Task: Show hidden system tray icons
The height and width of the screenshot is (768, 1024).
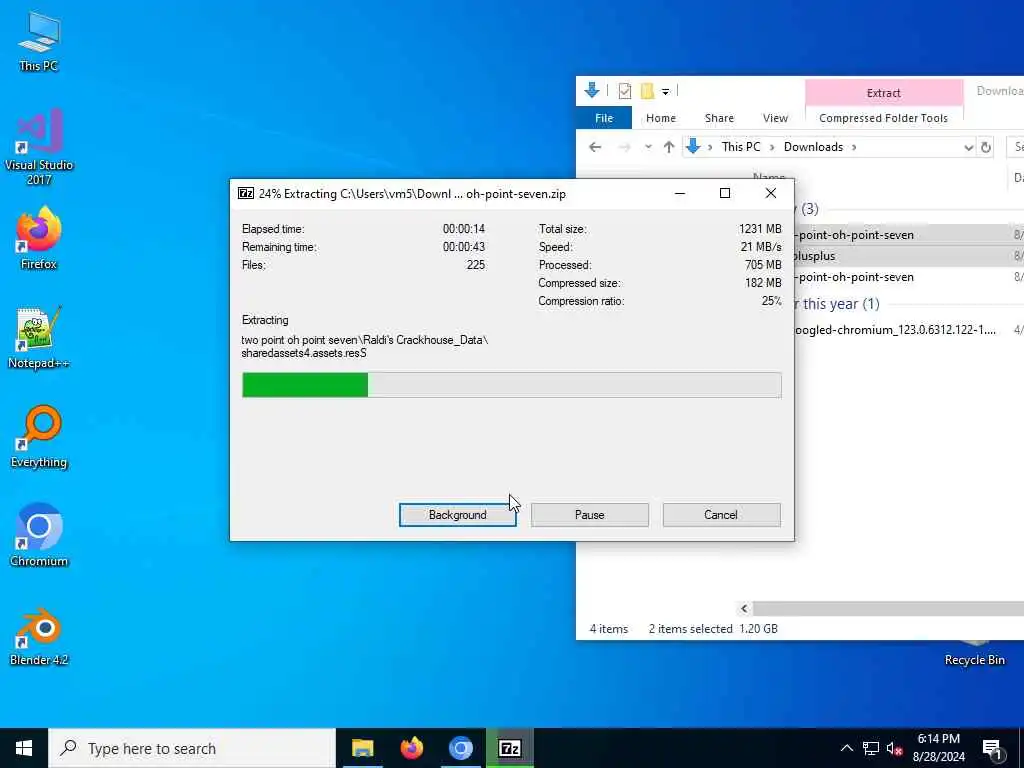Action: (x=846, y=748)
